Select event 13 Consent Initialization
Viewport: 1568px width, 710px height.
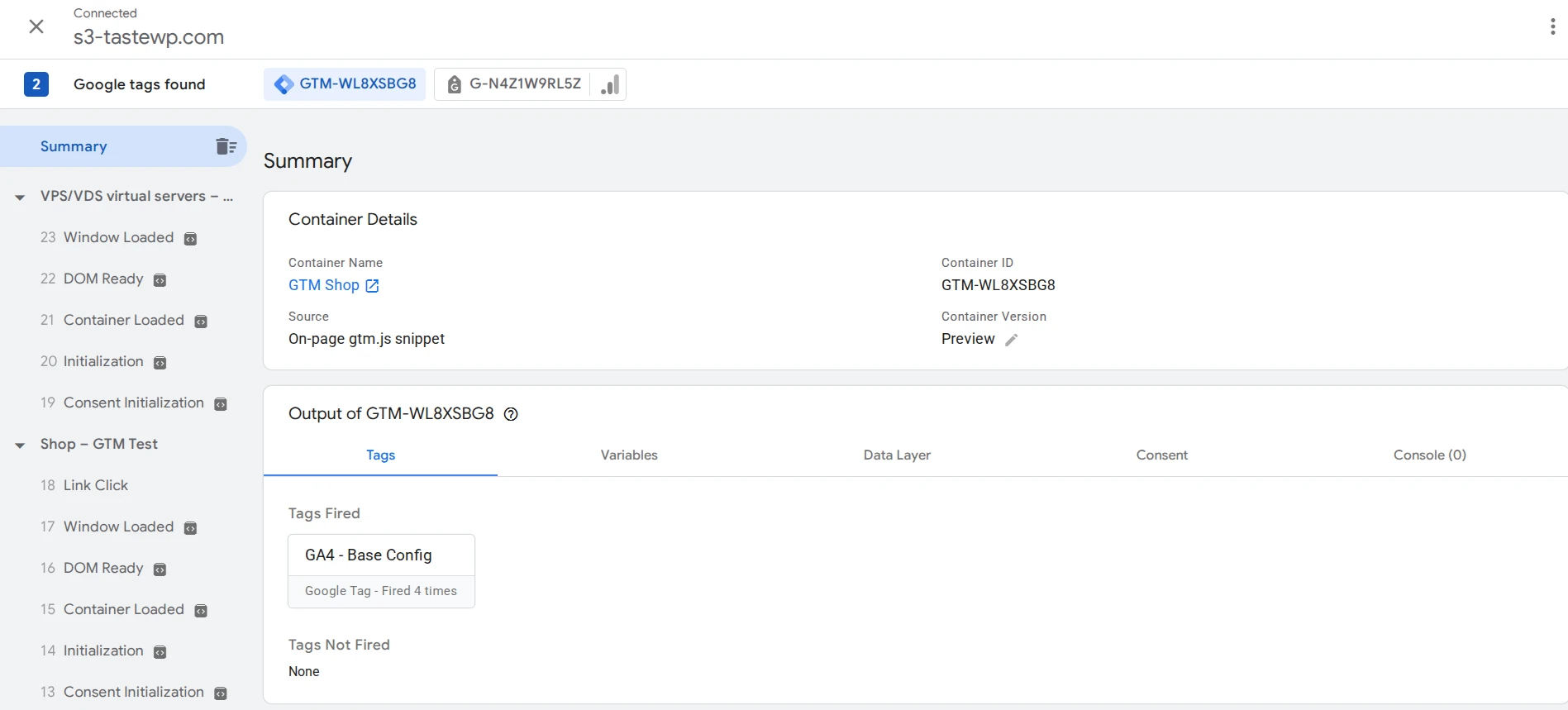(122, 692)
